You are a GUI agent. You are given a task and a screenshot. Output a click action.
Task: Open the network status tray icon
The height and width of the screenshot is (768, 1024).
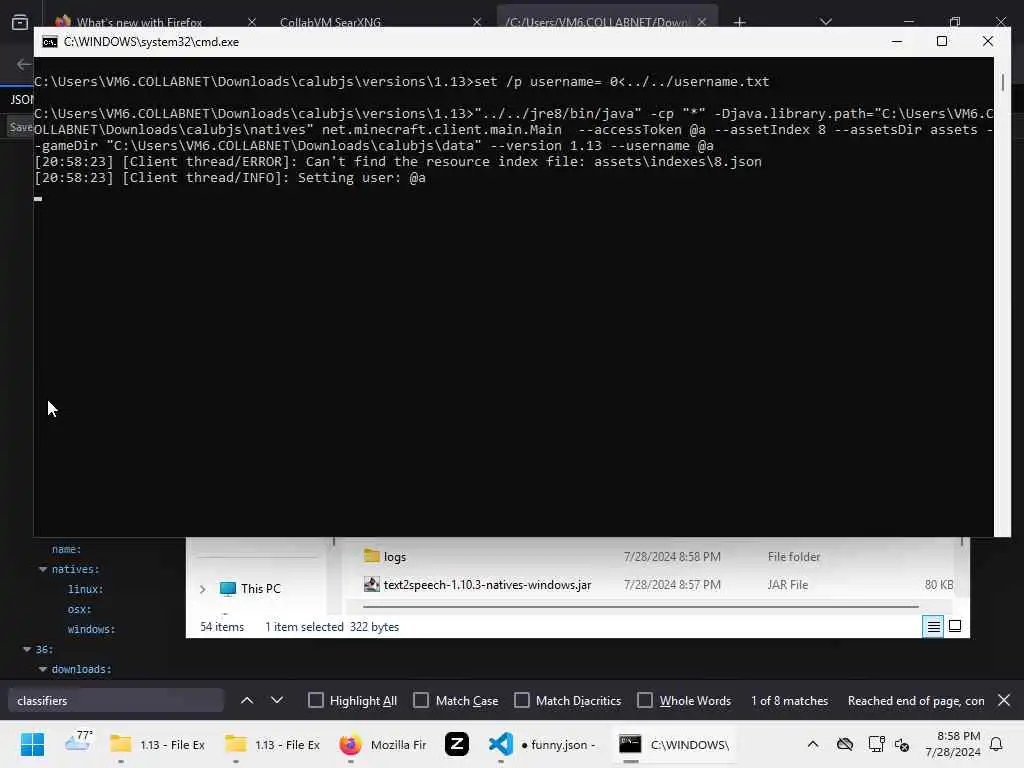[876, 744]
